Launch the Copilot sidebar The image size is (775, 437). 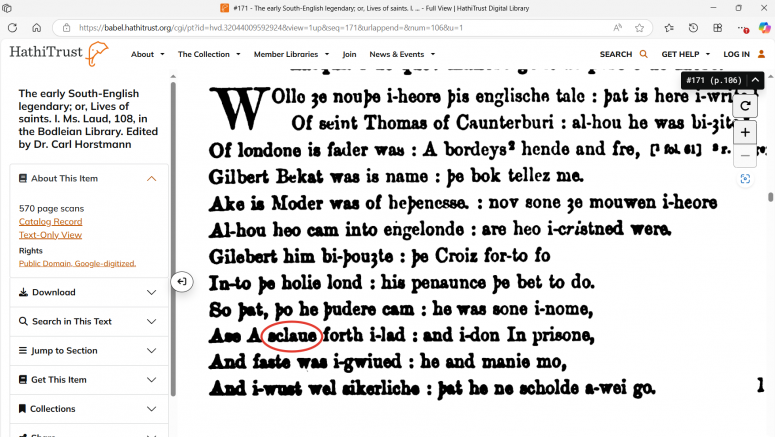tap(765, 28)
